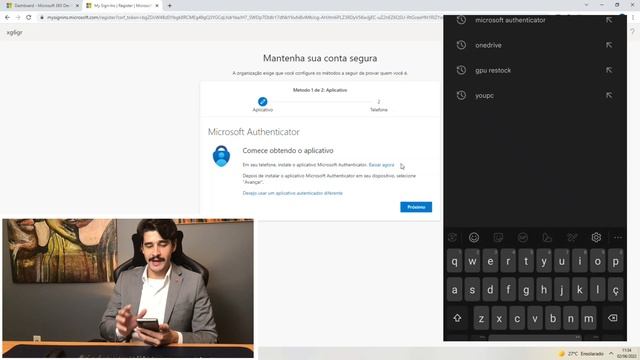Viewport: 640px width, 360px height.
Task: Tap the w key on phone keyboard
Action: 472,261
